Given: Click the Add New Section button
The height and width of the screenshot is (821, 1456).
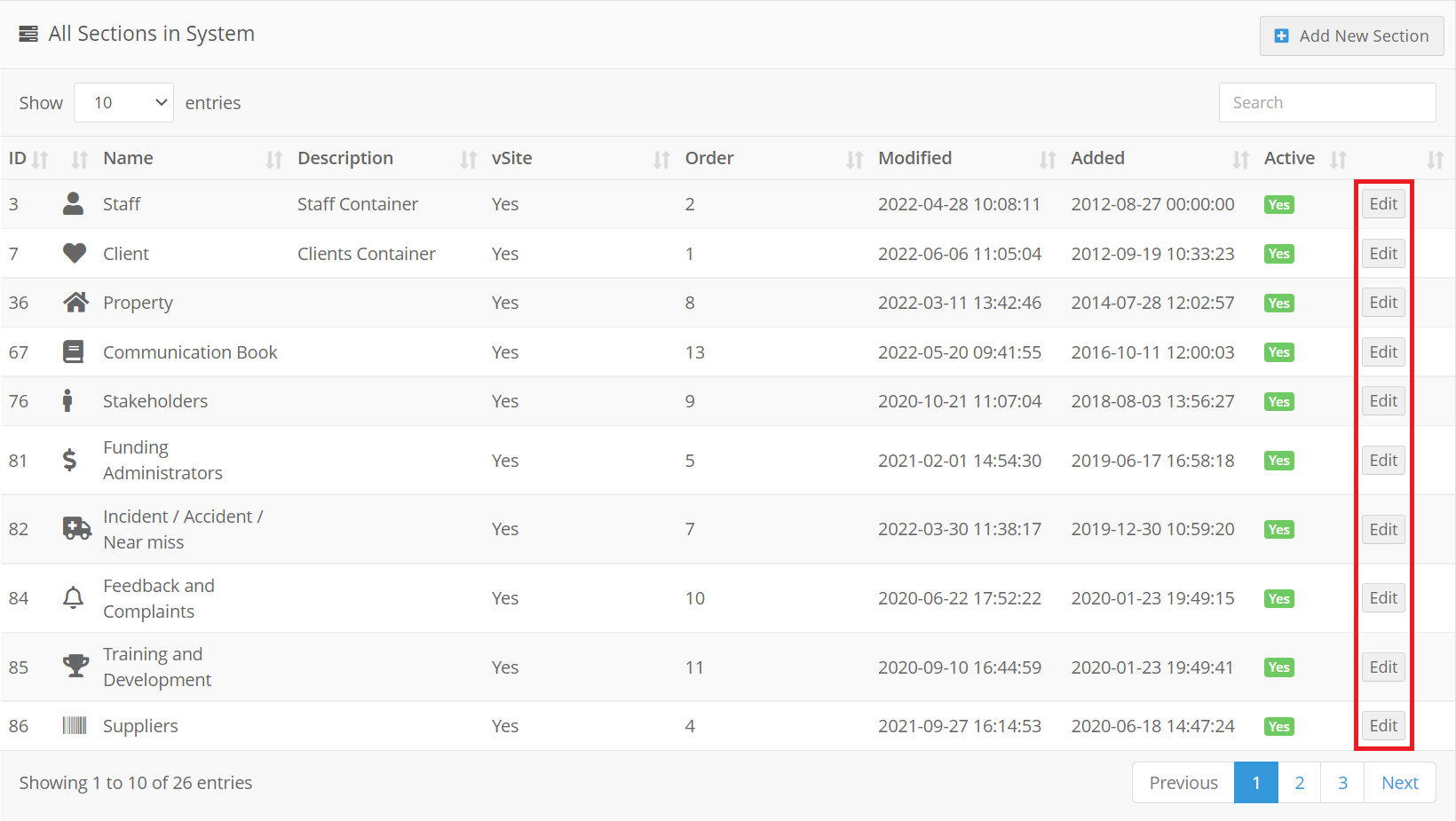Looking at the screenshot, I should 1351,36.
